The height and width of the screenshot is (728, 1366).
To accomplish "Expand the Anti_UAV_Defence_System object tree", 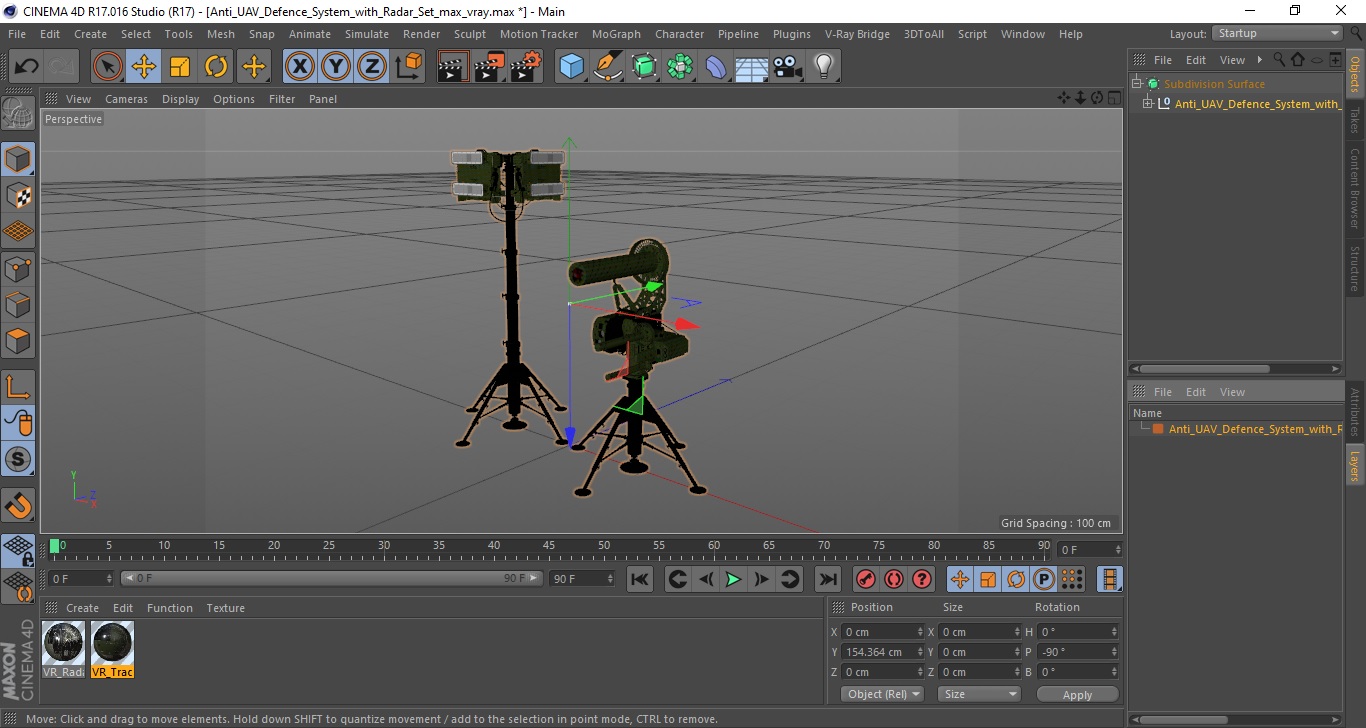I will click(x=1148, y=104).
